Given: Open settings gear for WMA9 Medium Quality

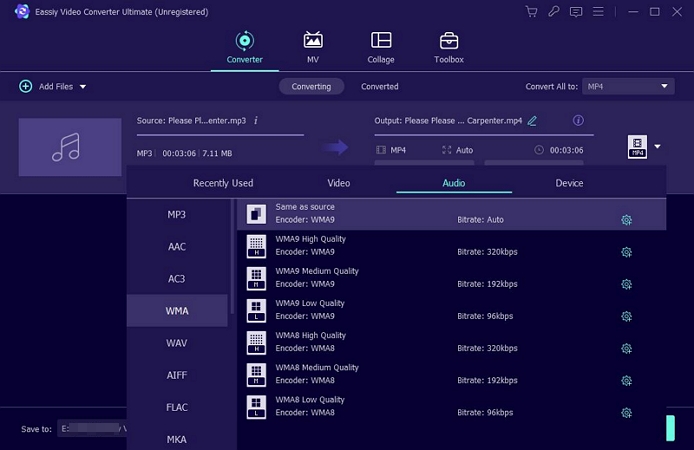Looking at the screenshot, I should (x=626, y=284).
